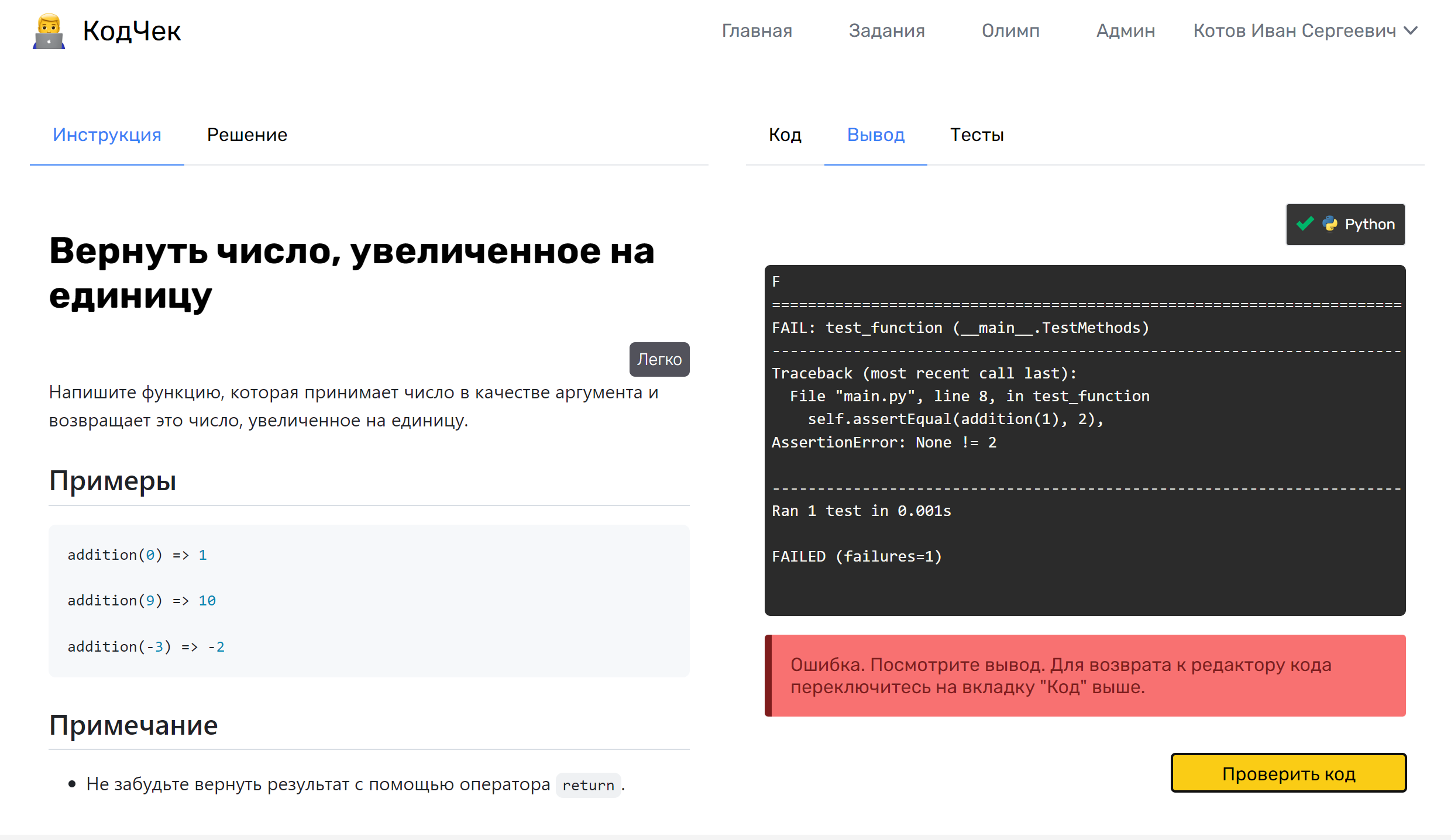
Task: Switch to the Код tab
Action: [x=785, y=135]
